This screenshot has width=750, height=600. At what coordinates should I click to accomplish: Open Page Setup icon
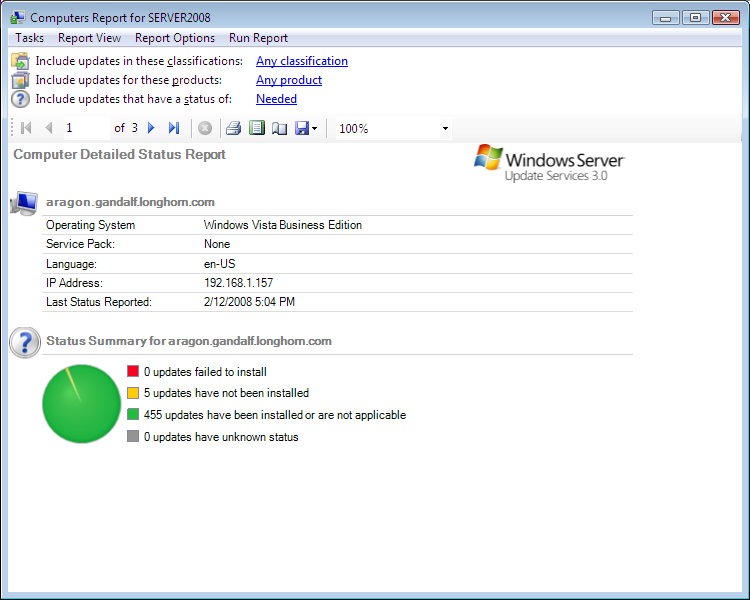tap(279, 128)
